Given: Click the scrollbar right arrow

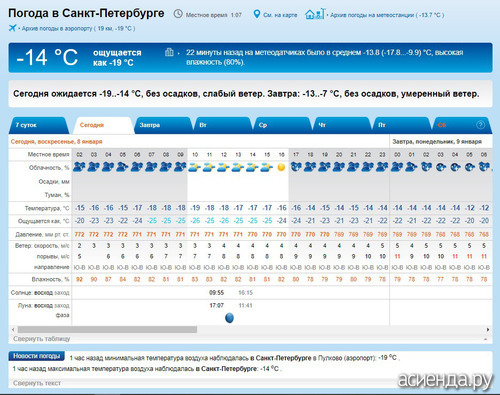Looking at the screenshot, I should point(488,330).
